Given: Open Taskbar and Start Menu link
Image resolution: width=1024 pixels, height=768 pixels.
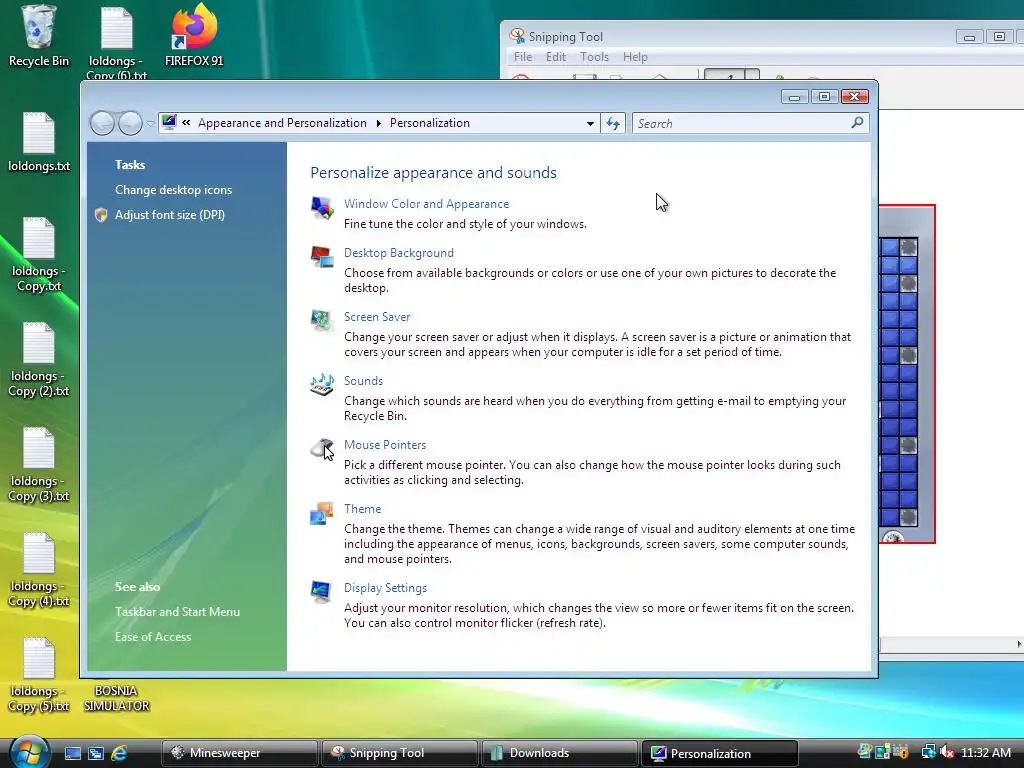Looking at the screenshot, I should 177,612.
